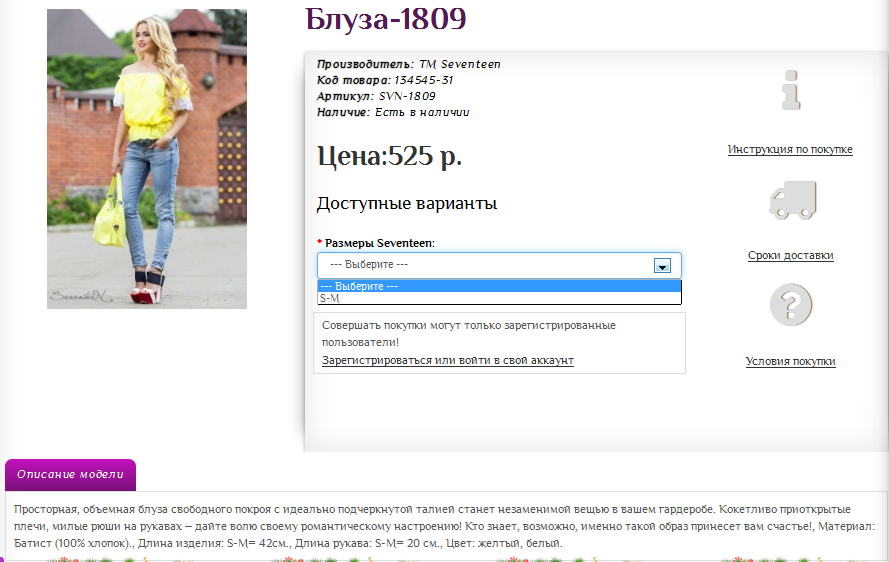Click the question mark icon
Image resolution: width=889 pixels, height=562 pixels.
click(x=791, y=304)
